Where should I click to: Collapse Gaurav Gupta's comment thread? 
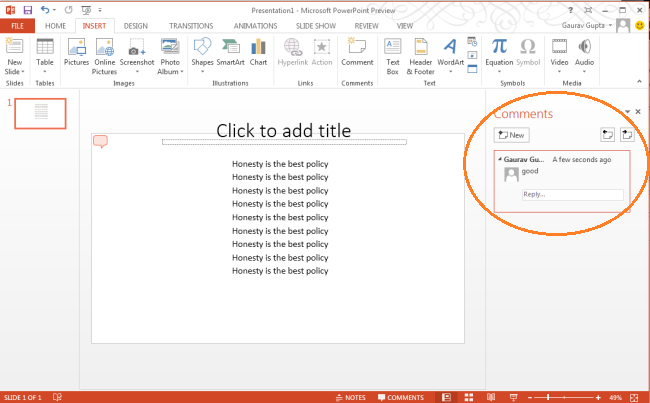pyautogui.click(x=499, y=159)
